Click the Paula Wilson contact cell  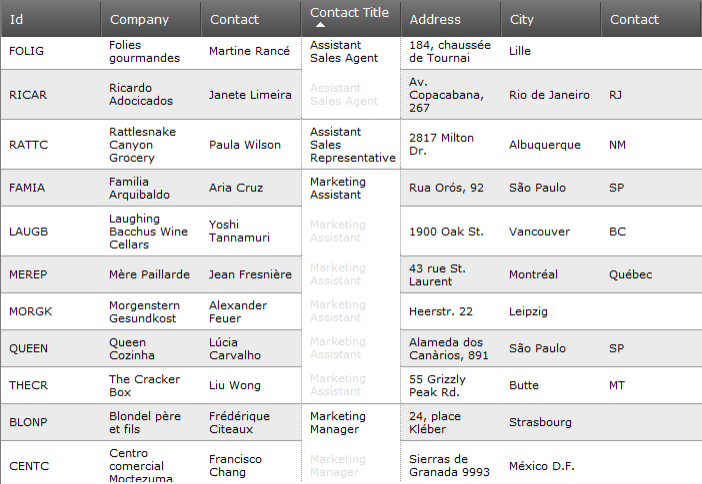tap(245, 145)
